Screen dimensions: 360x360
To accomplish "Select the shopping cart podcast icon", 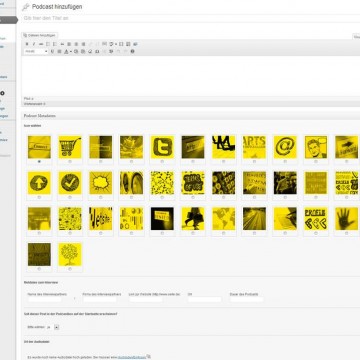I will pyautogui.click(x=70, y=147).
